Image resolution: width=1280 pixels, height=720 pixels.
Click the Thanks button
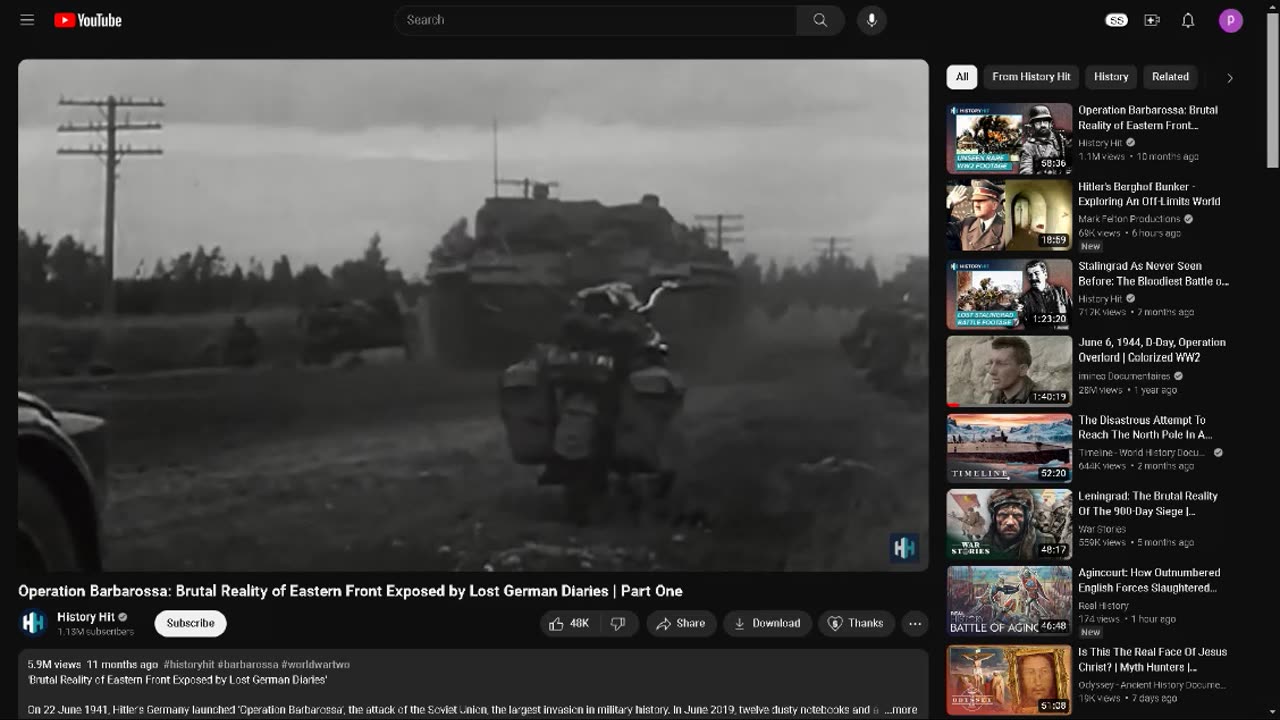coord(856,623)
